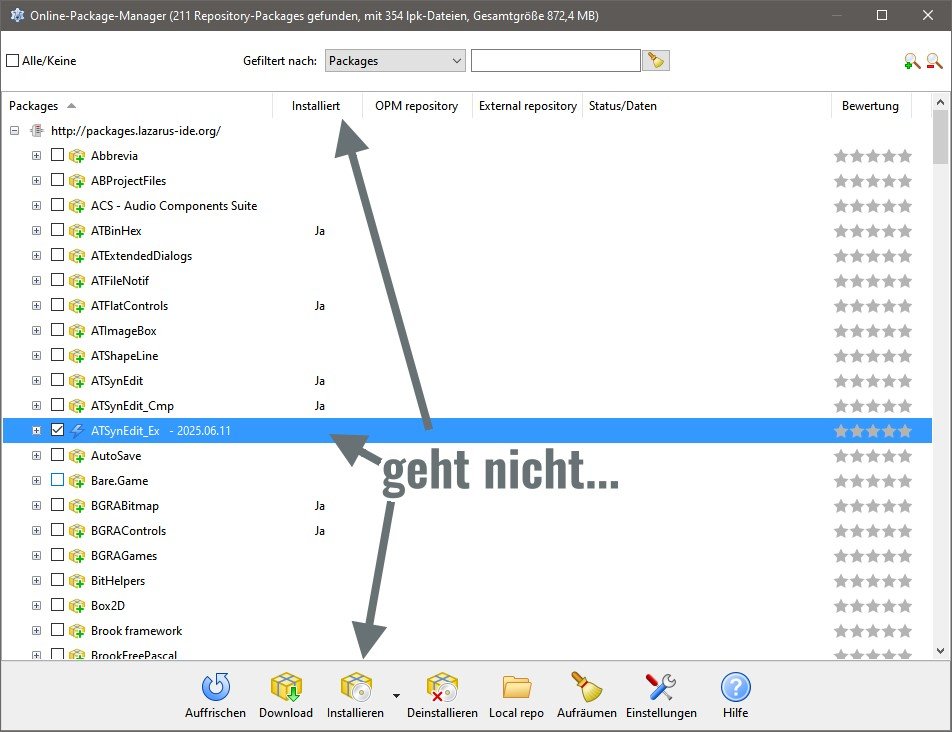Set the ATSynEdit_Ex star rating

coord(873,431)
